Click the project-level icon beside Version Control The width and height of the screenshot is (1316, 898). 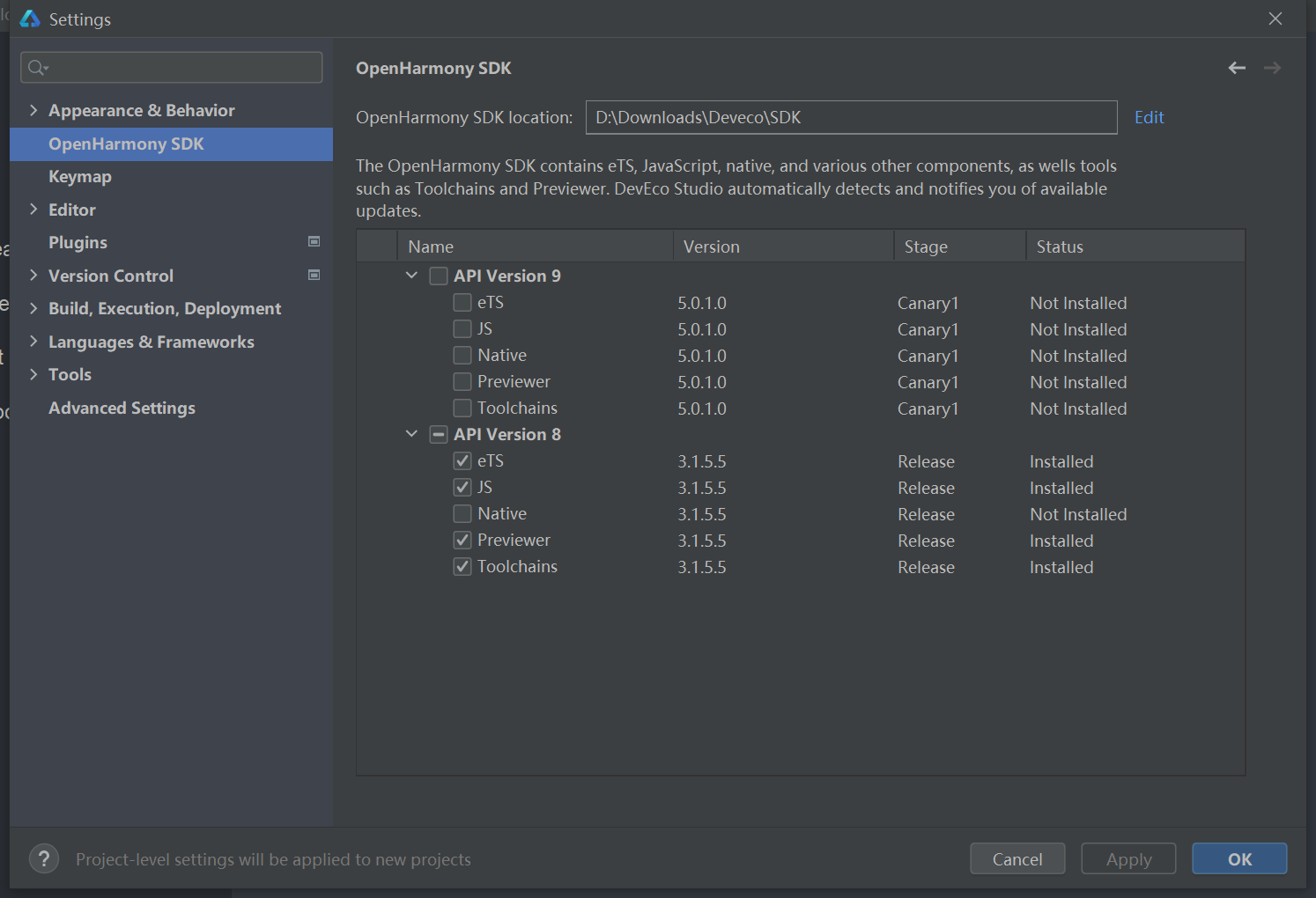(314, 275)
